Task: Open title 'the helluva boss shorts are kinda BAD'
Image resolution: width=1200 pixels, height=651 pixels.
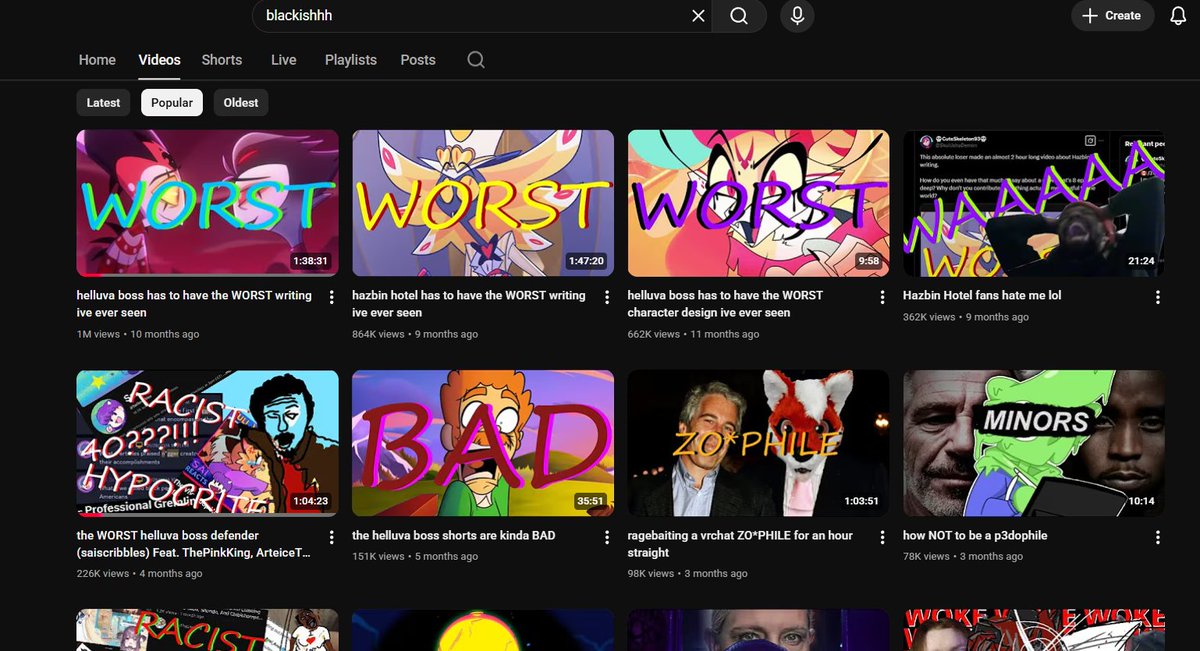Action: click(x=453, y=536)
